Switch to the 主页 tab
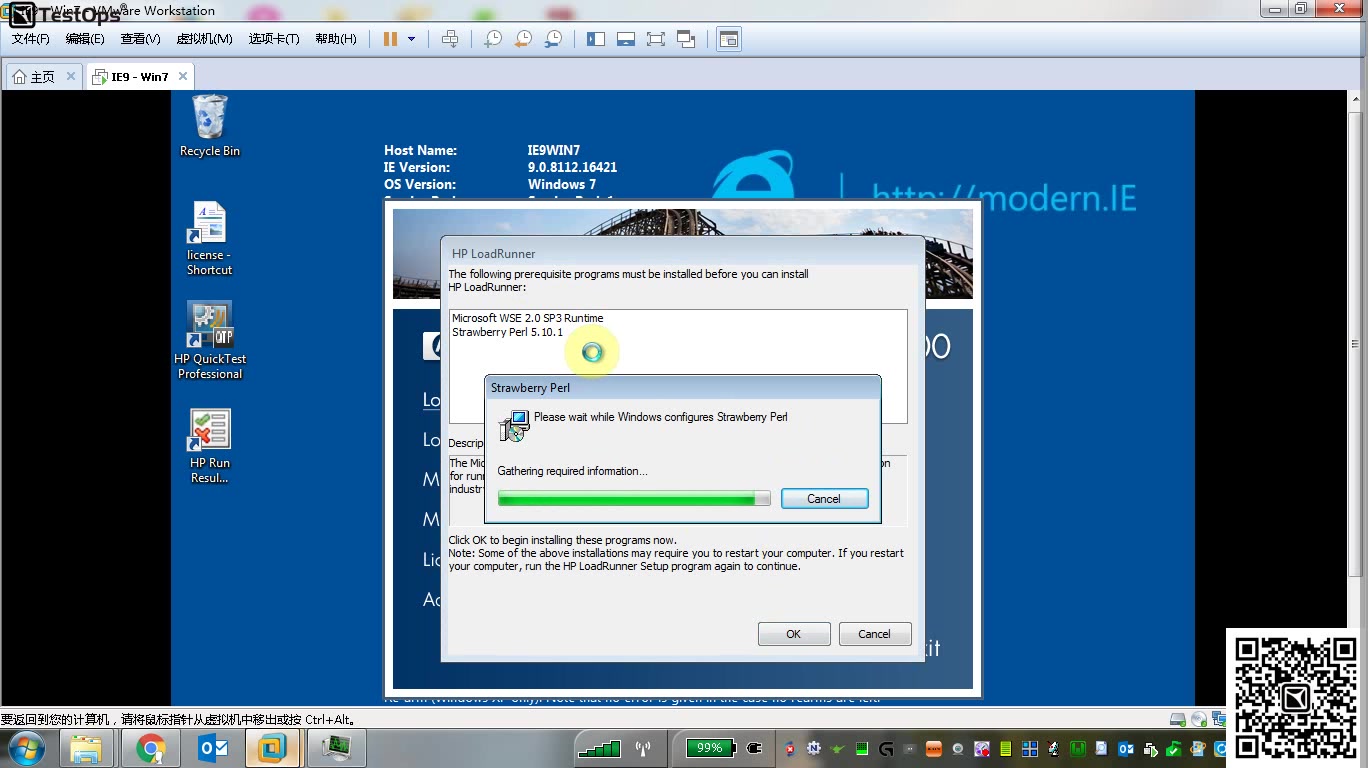Viewport: 1368px width, 768px height. tap(42, 77)
